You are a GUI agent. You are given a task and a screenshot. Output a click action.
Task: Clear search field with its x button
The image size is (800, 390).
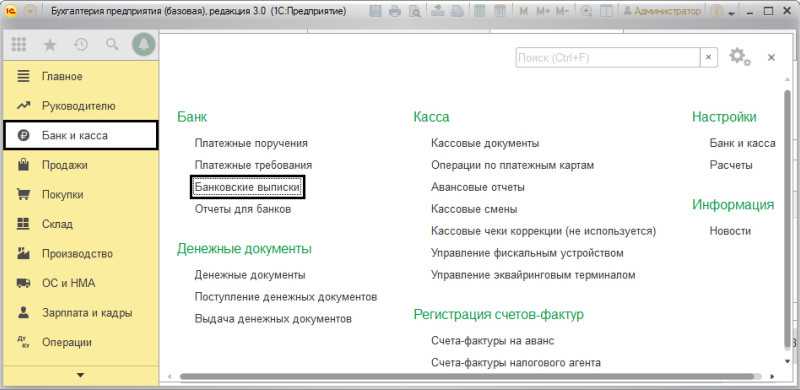pos(708,58)
